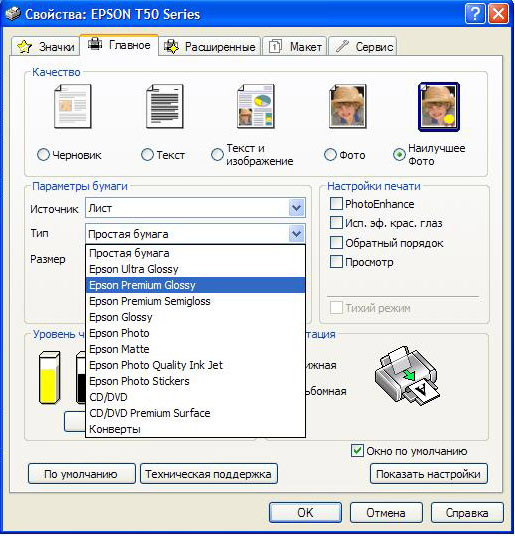Click the Draft quality document icon
This screenshot has width=515, height=536.
72,106
